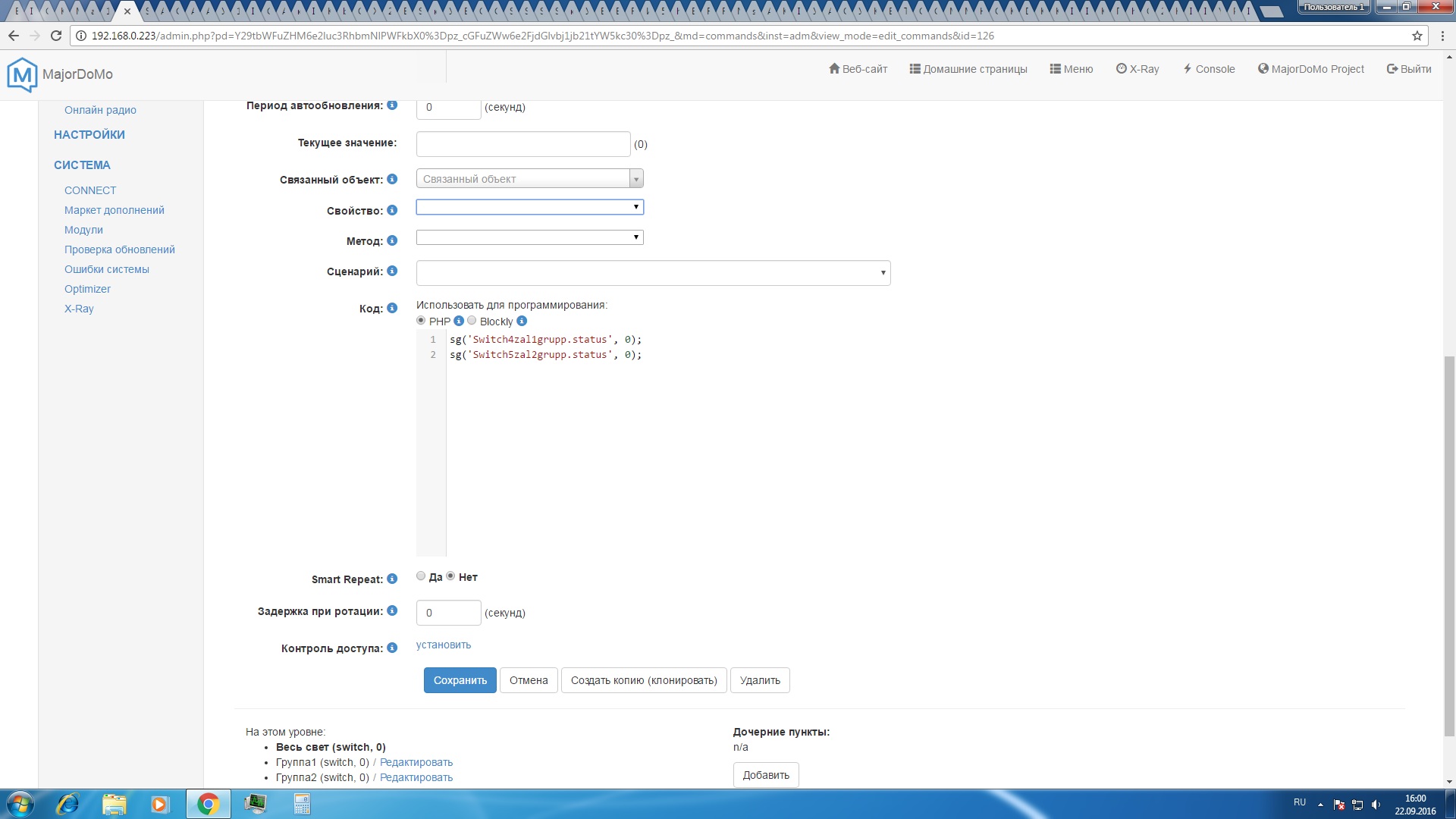1456x819 pixels.
Task: Select PHP programming radio button
Action: point(421,321)
